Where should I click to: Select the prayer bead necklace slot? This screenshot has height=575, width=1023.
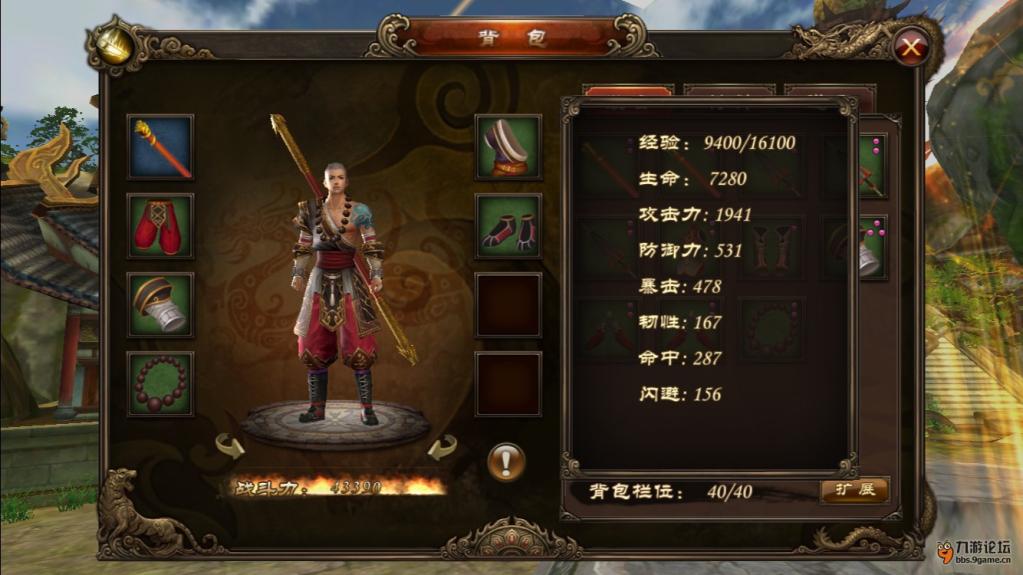pos(160,384)
